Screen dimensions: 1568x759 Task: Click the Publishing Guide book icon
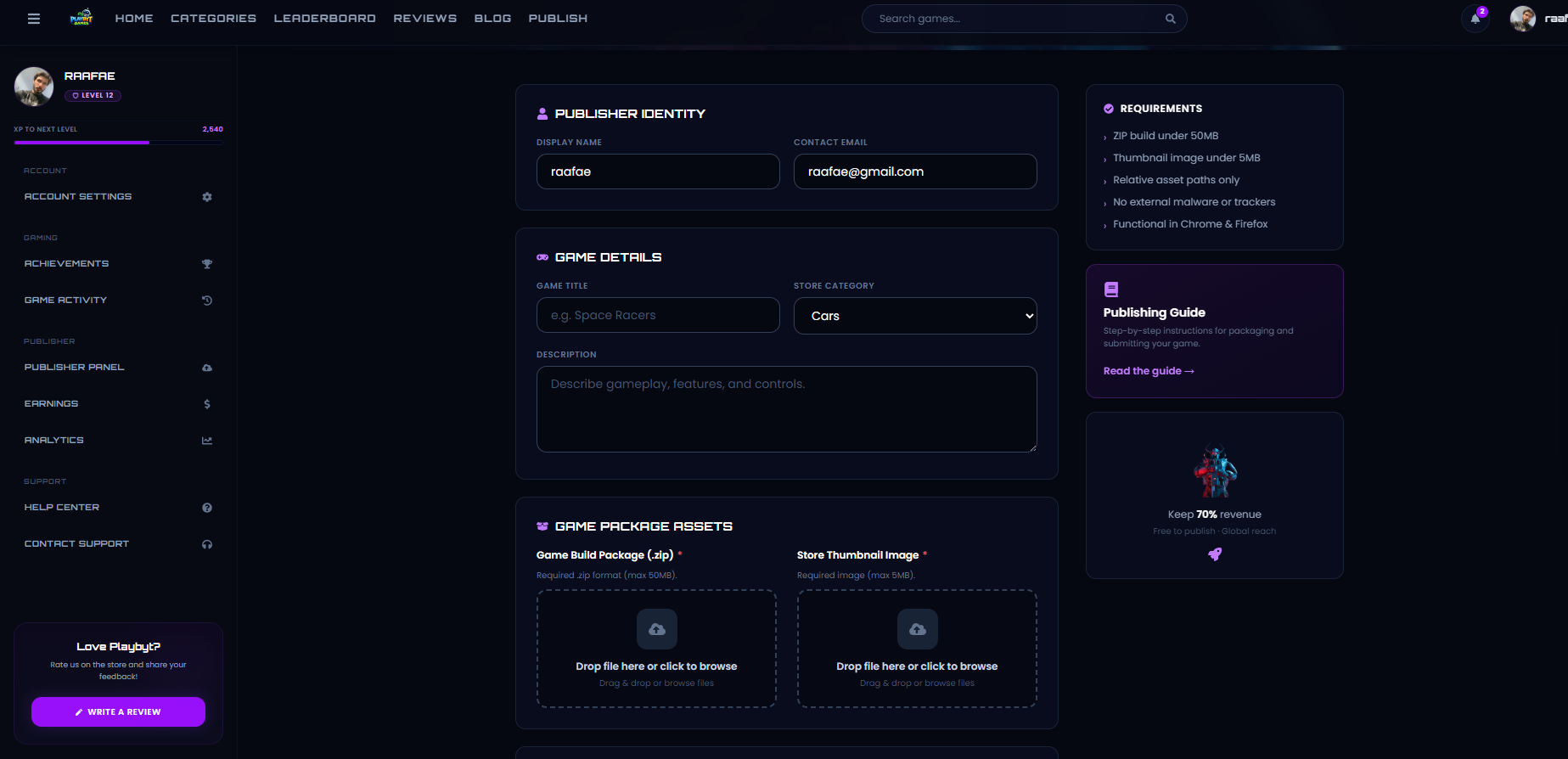[1111, 290]
